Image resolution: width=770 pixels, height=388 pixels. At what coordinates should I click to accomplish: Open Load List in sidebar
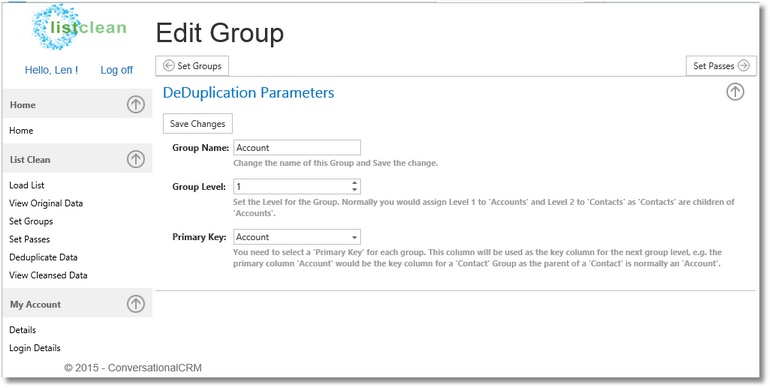pyautogui.click(x=27, y=185)
